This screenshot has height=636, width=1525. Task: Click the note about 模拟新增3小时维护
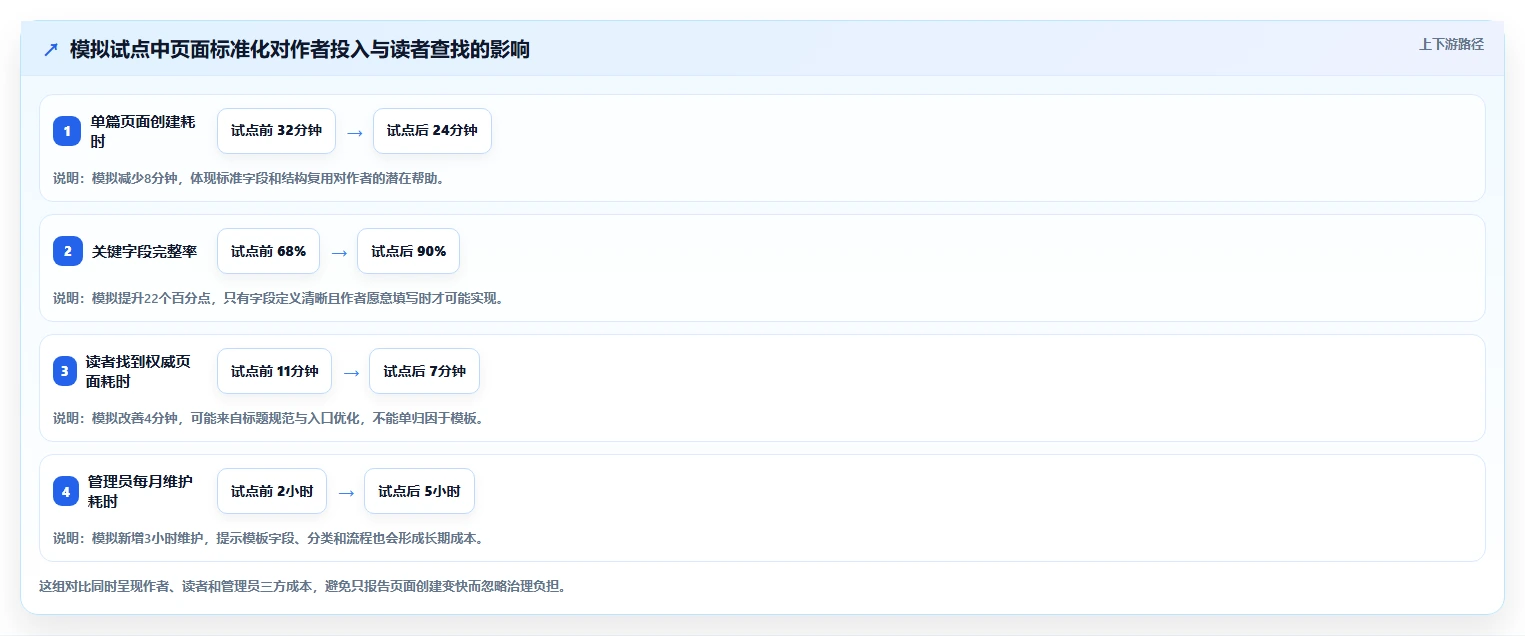tap(269, 538)
